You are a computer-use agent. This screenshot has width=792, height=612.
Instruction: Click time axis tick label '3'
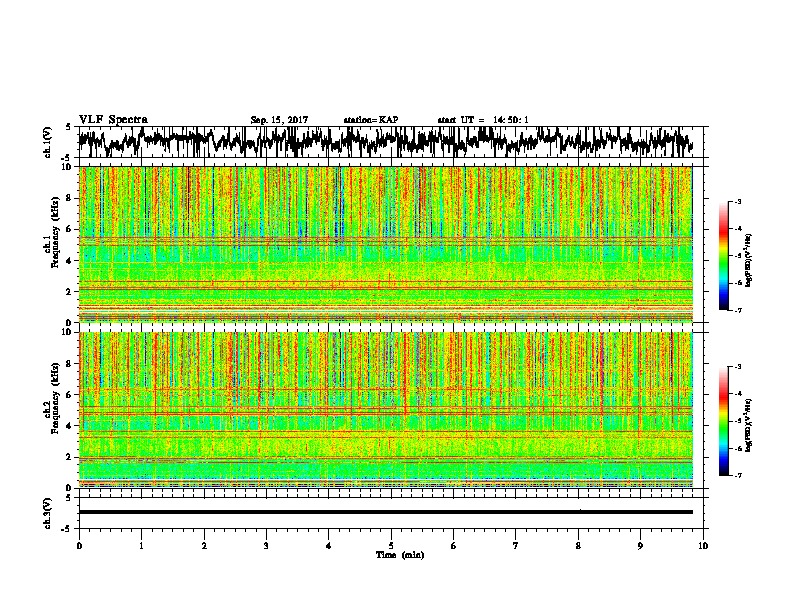(266, 546)
